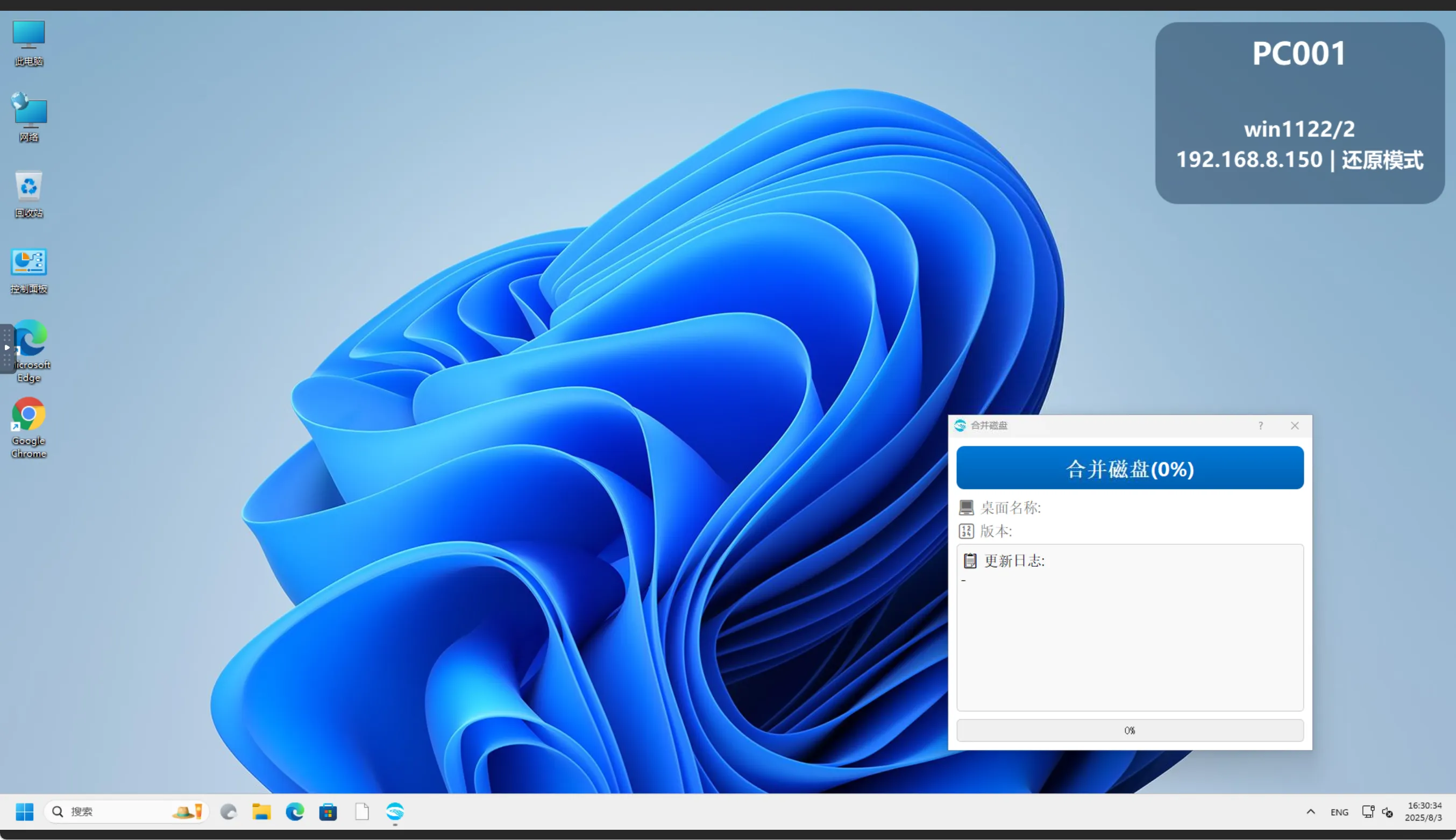Open the Windows Start menu
This screenshot has width=1456, height=840.
(x=24, y=811)
